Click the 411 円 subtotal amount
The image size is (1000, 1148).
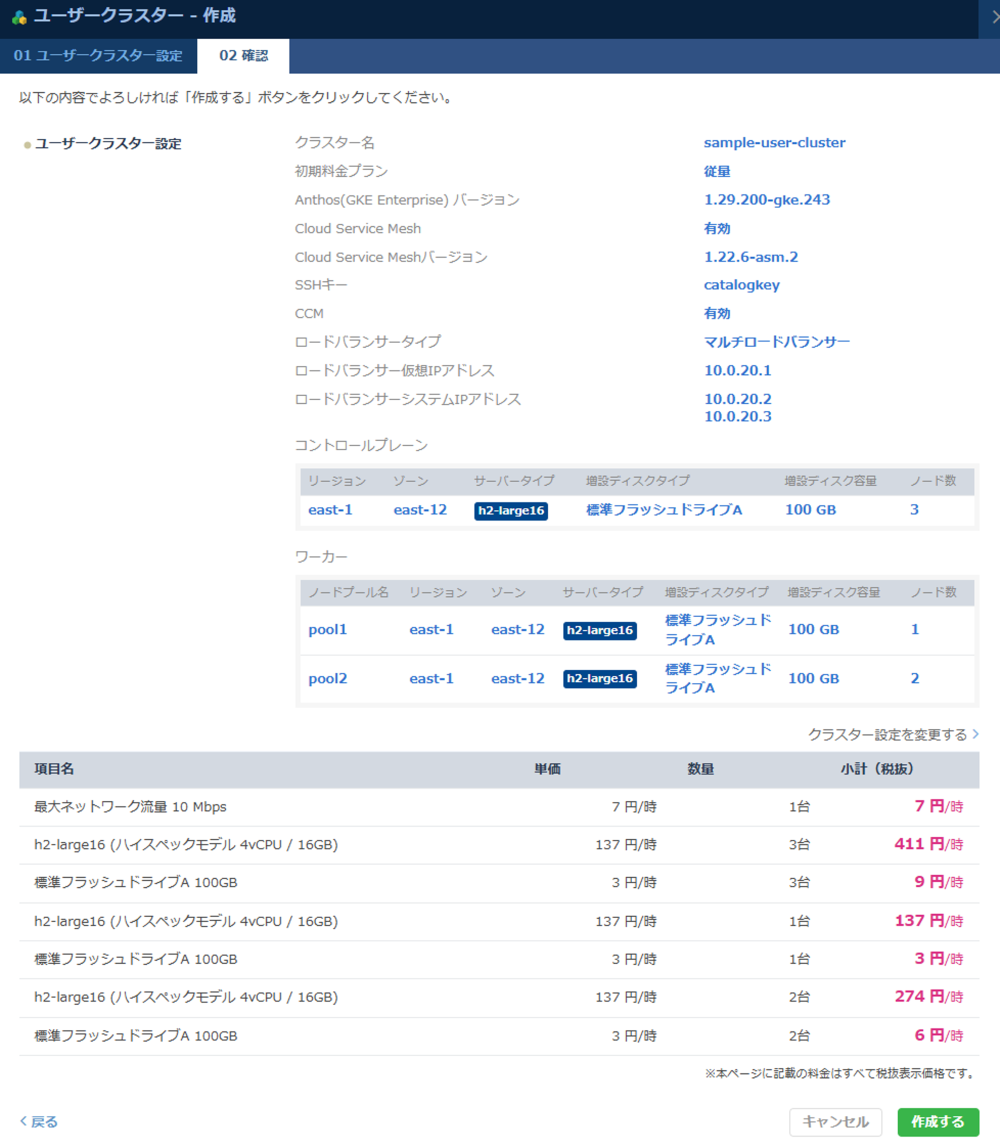tap(919, 844)
